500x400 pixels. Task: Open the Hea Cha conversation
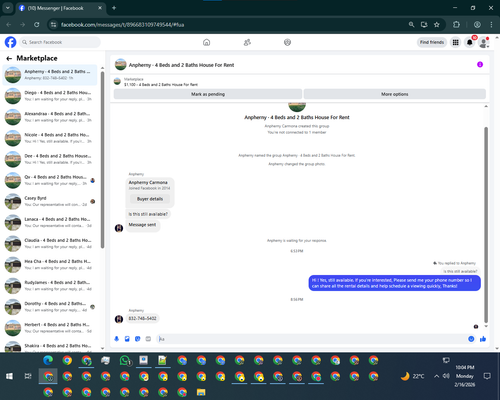click(50, 265)
